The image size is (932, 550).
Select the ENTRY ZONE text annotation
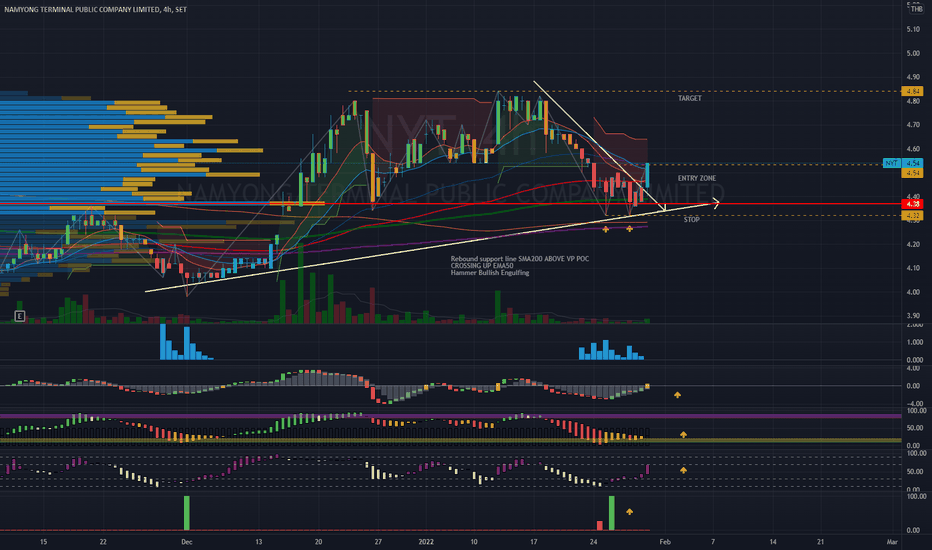tap(697, 178)
